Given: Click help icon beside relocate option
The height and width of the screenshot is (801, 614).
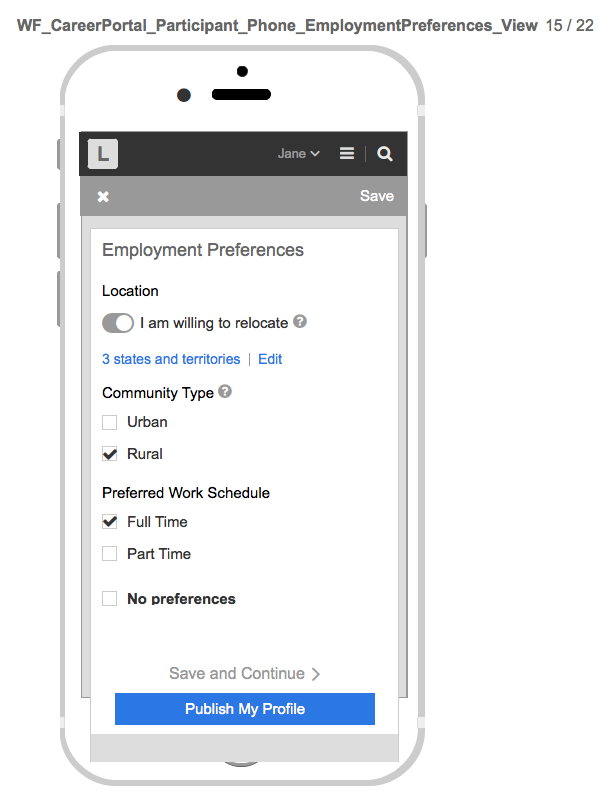Looking at the screenshot, I should pos(300,322).
